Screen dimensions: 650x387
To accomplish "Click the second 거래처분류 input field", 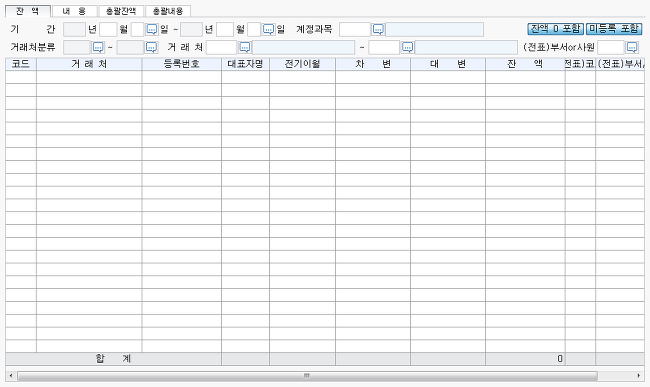I will click(x=130, y=48).
